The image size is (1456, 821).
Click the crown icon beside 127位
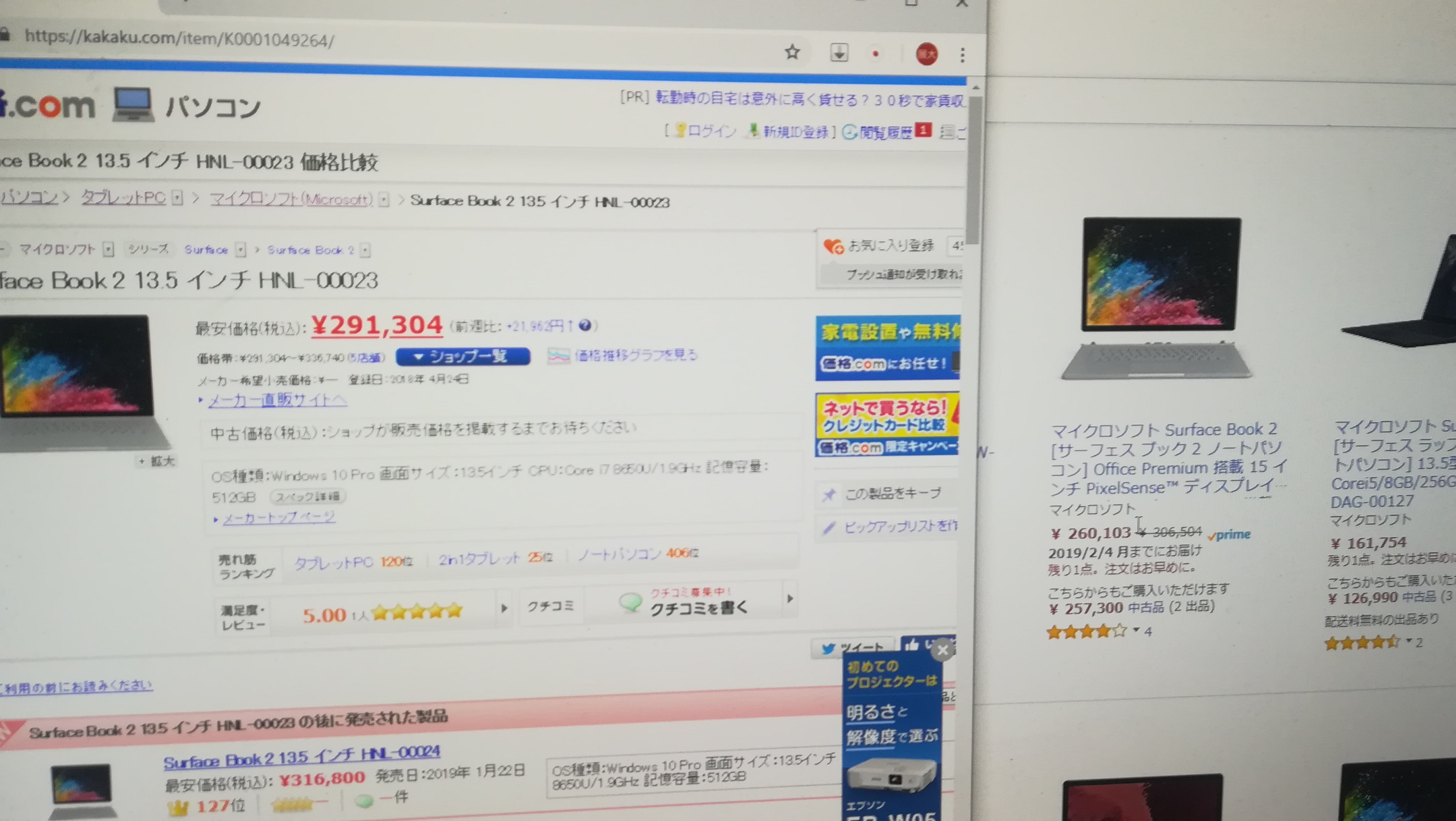point(178,807)
